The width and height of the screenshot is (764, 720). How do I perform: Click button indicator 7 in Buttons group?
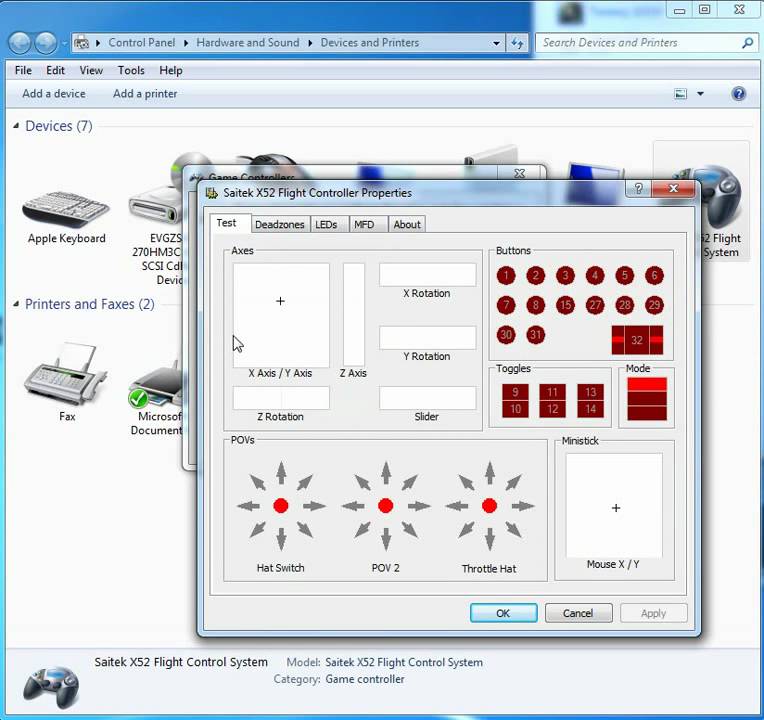[x=506, y=305]
